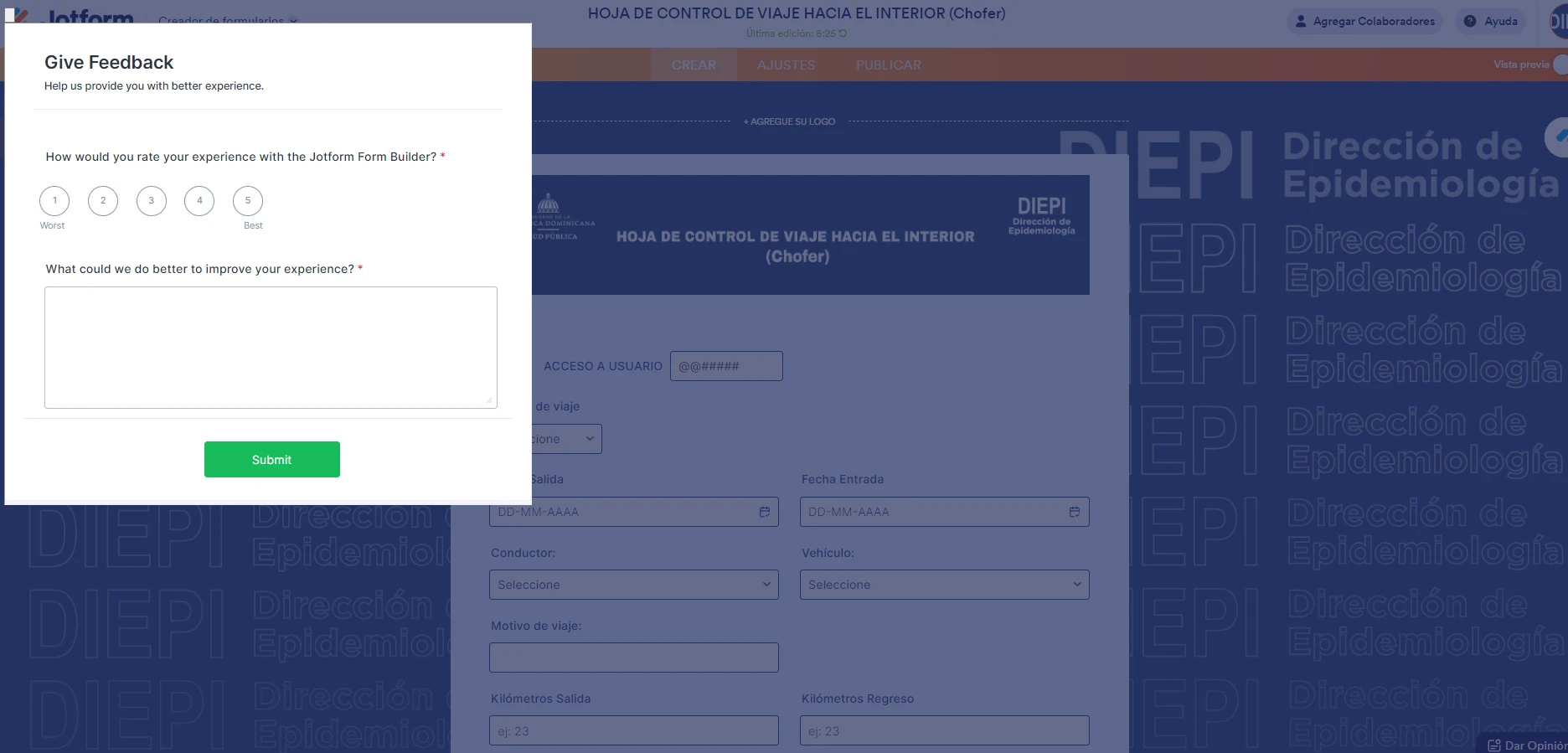
Task: Open the CREAR tab
Action: point(694,65)
